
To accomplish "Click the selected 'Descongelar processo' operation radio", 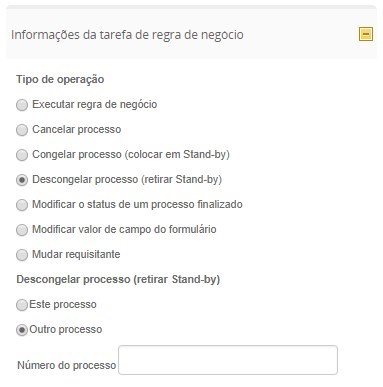I will click(22, 180).
